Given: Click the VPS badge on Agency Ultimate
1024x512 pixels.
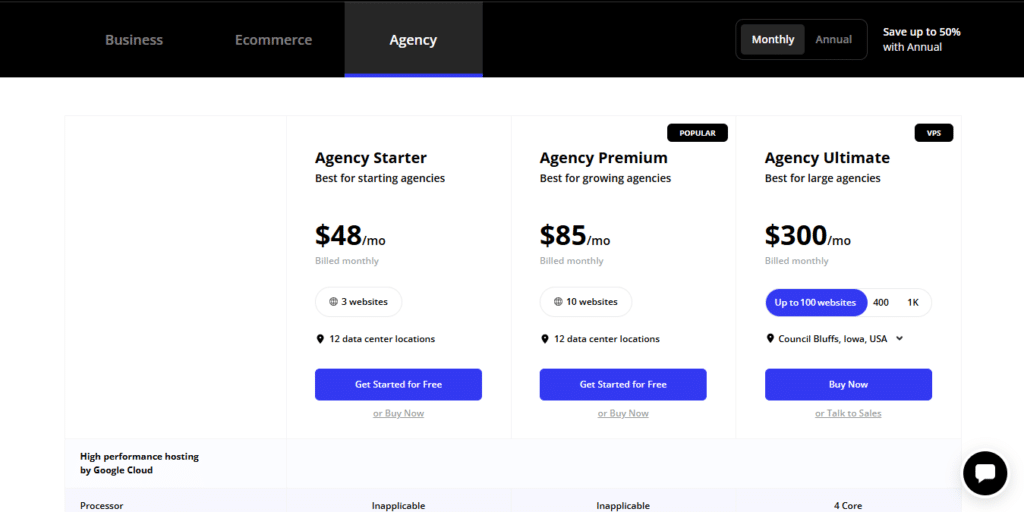Looking at the screenshot, I should [x=934, y=133].
